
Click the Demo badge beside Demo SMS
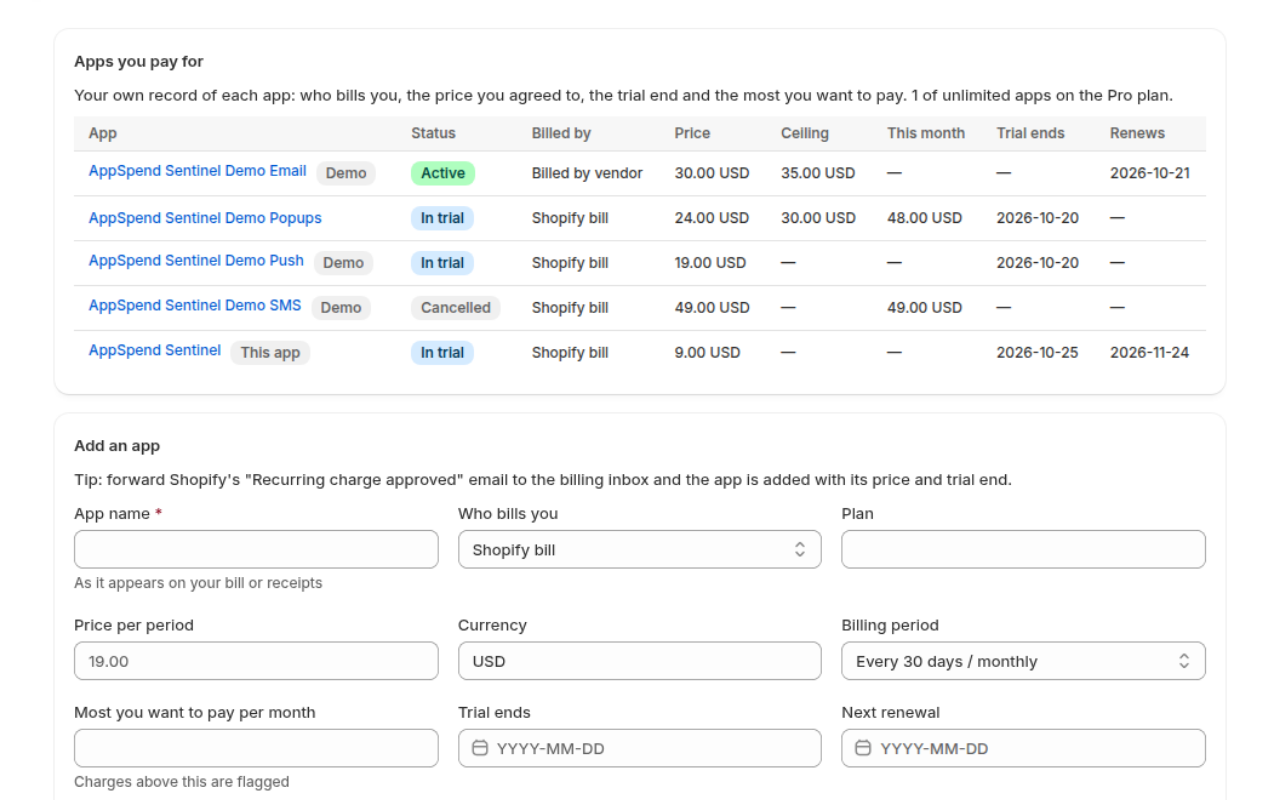pos(341,308)
